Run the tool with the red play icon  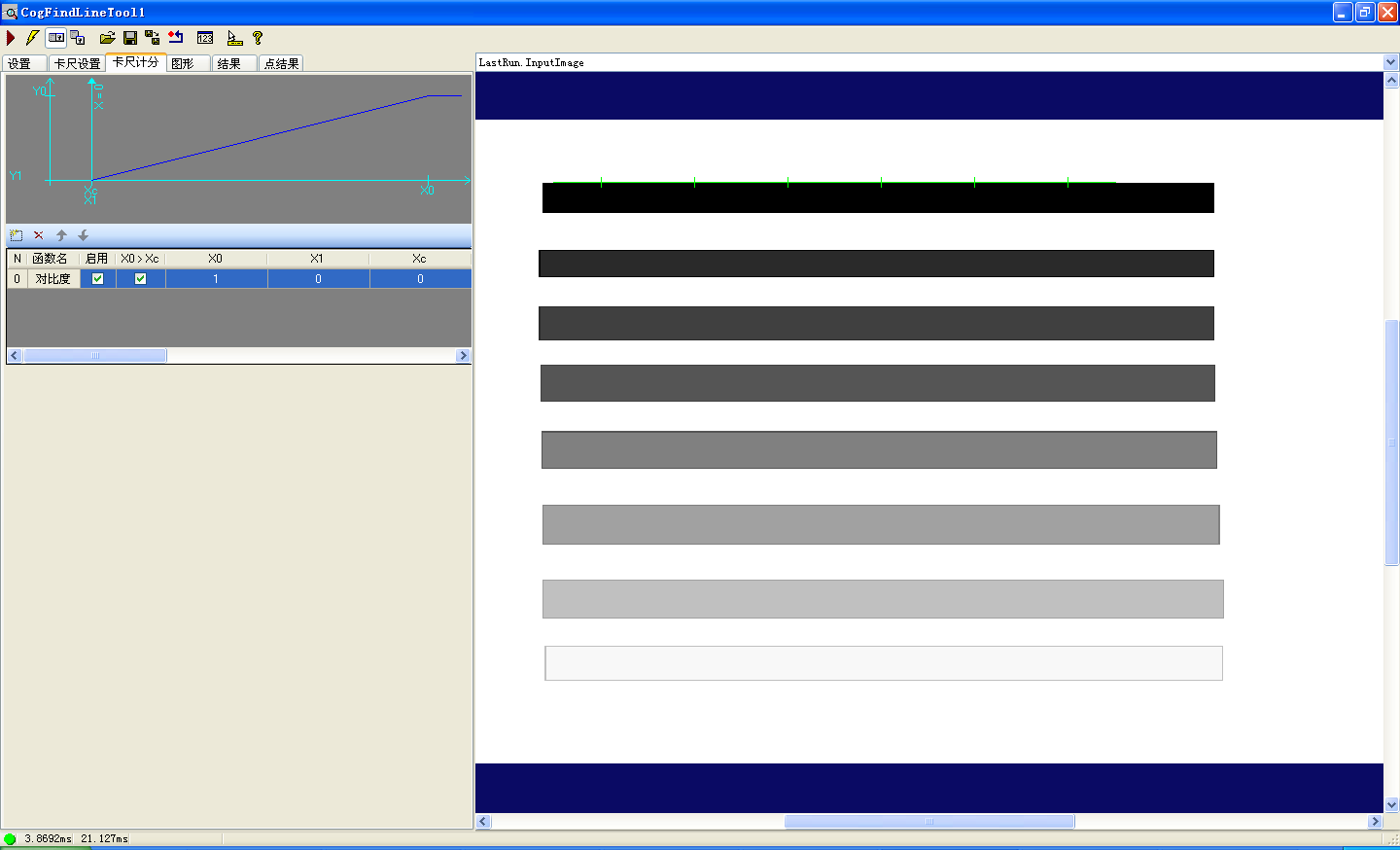point(11,38)
